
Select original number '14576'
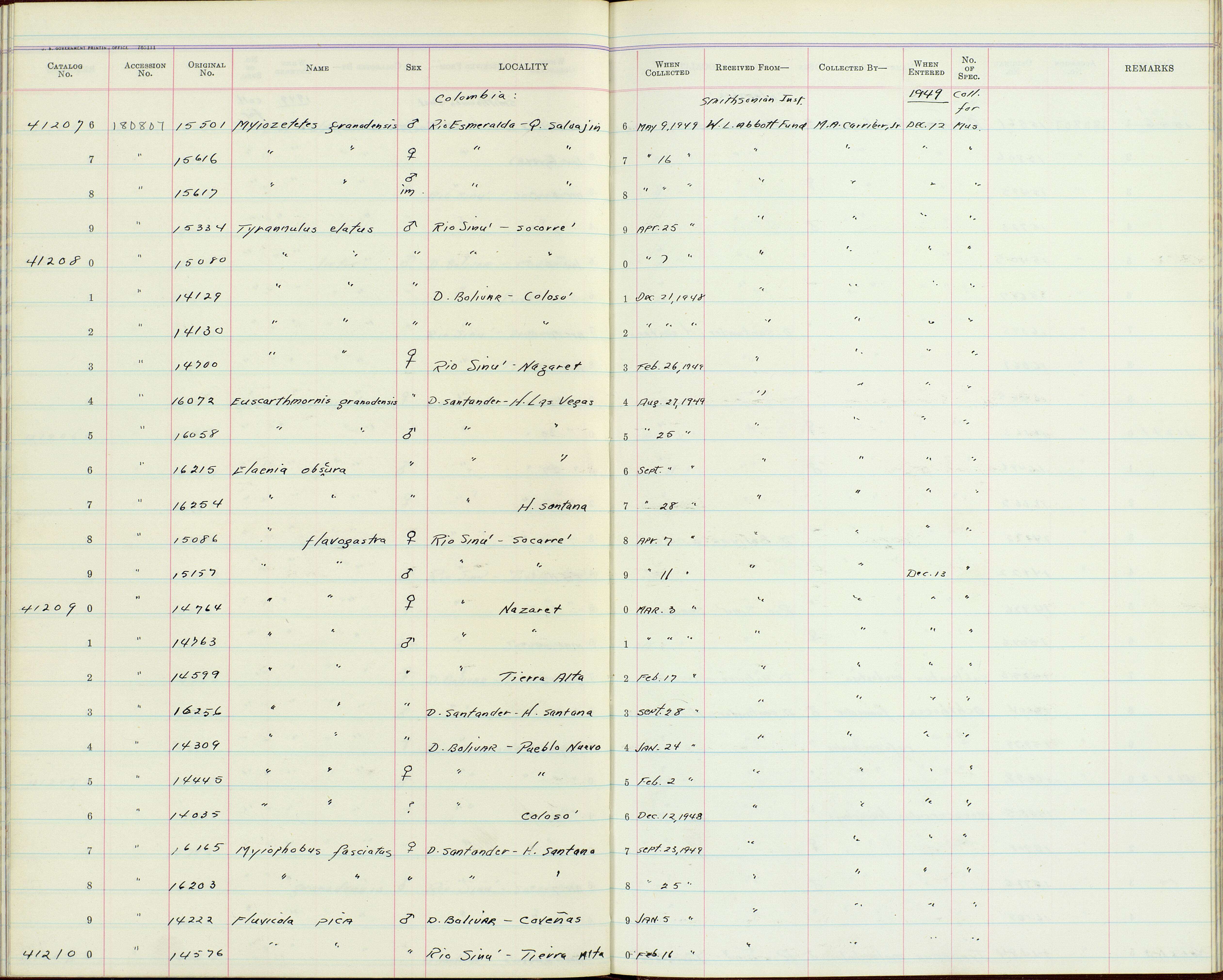click(x=197, y=955)
